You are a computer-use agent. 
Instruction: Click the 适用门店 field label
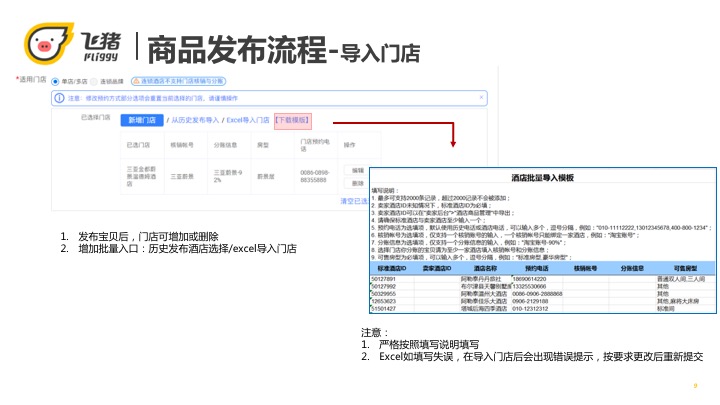31,80
